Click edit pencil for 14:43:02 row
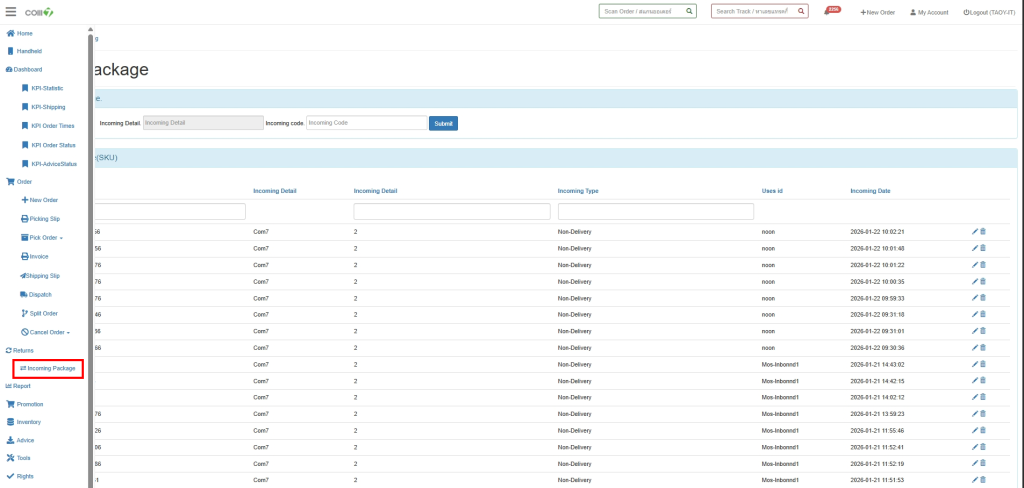 [x=975, y=364]
